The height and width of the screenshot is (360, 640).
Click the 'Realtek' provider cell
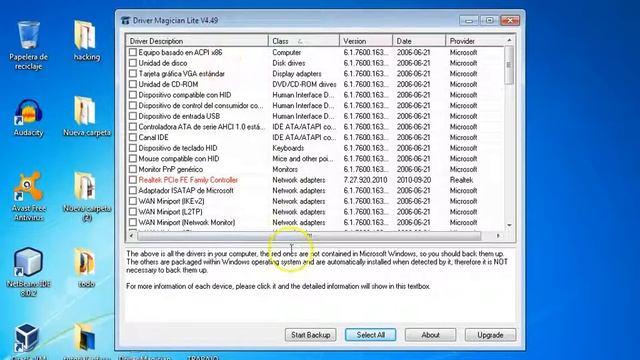point(462,180)
